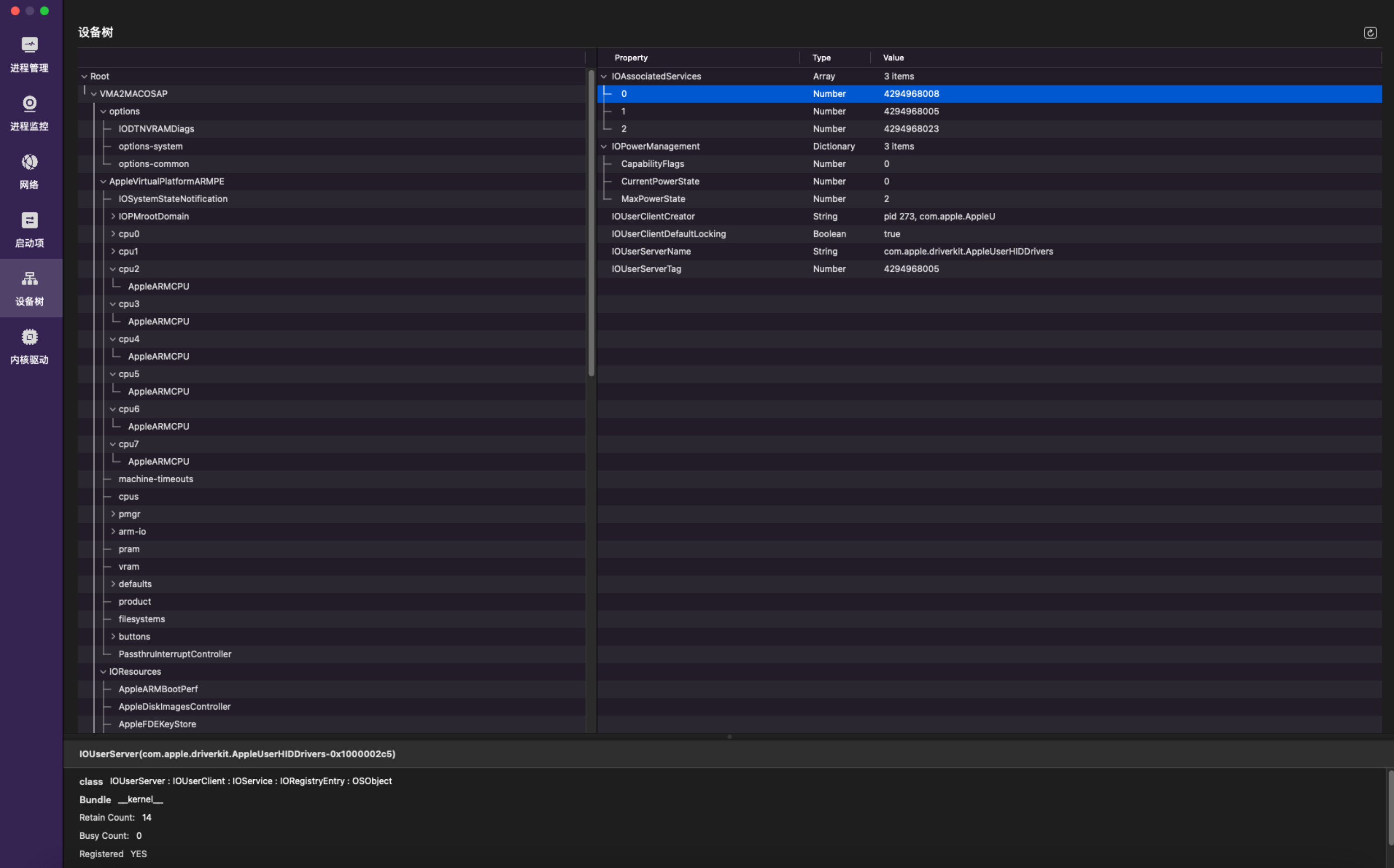Click the horizontal pane divider handle
This screenshot has height=868, width=1394.
click(x=729, y=736)
